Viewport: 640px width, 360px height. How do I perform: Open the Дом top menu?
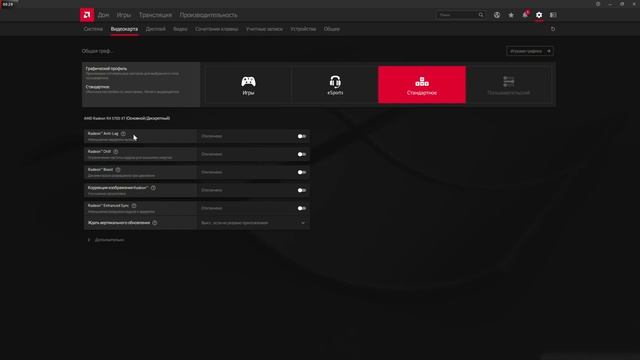(x=103, y=15)
